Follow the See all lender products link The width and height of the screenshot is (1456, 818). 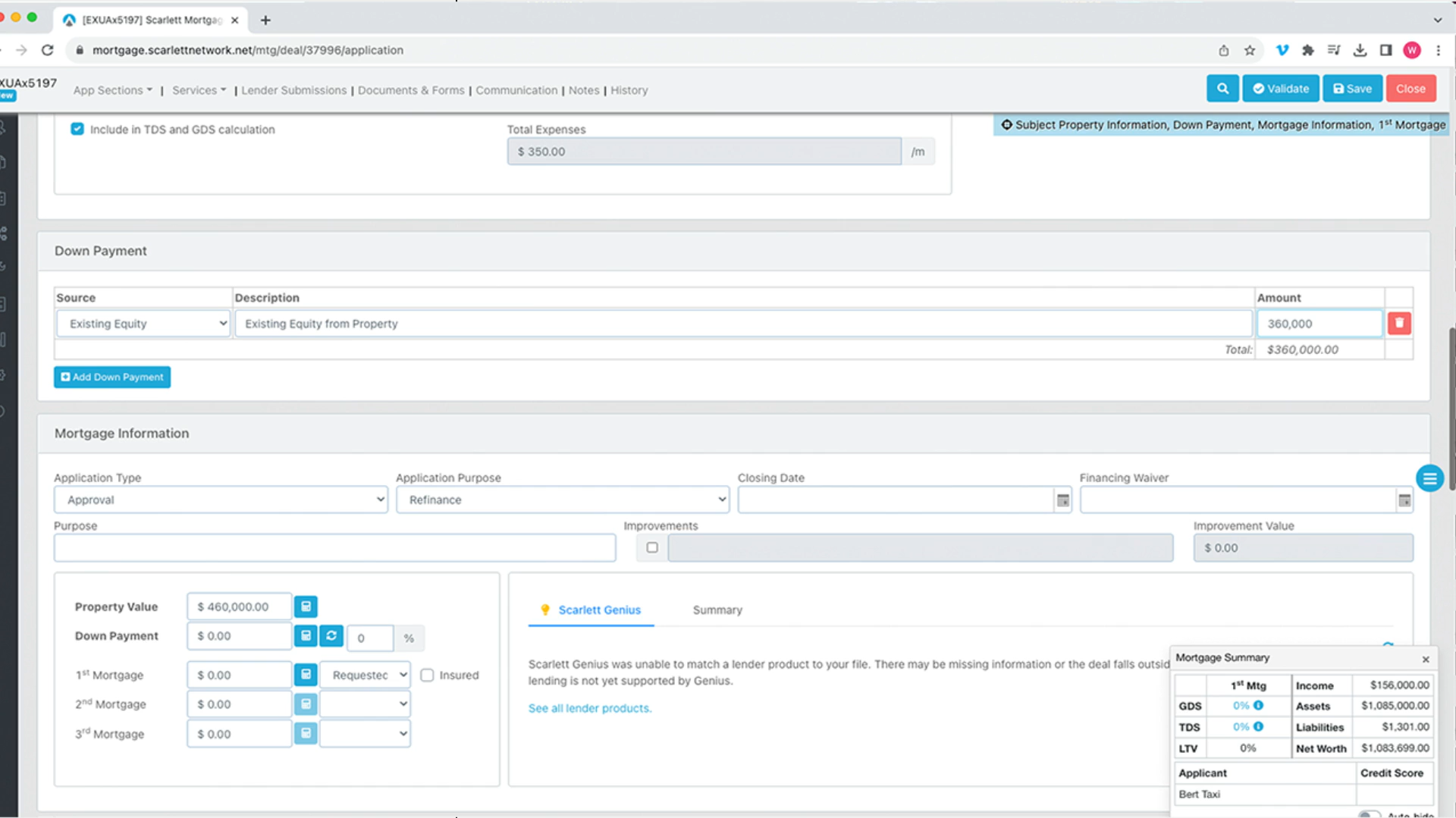click(589, 708)
